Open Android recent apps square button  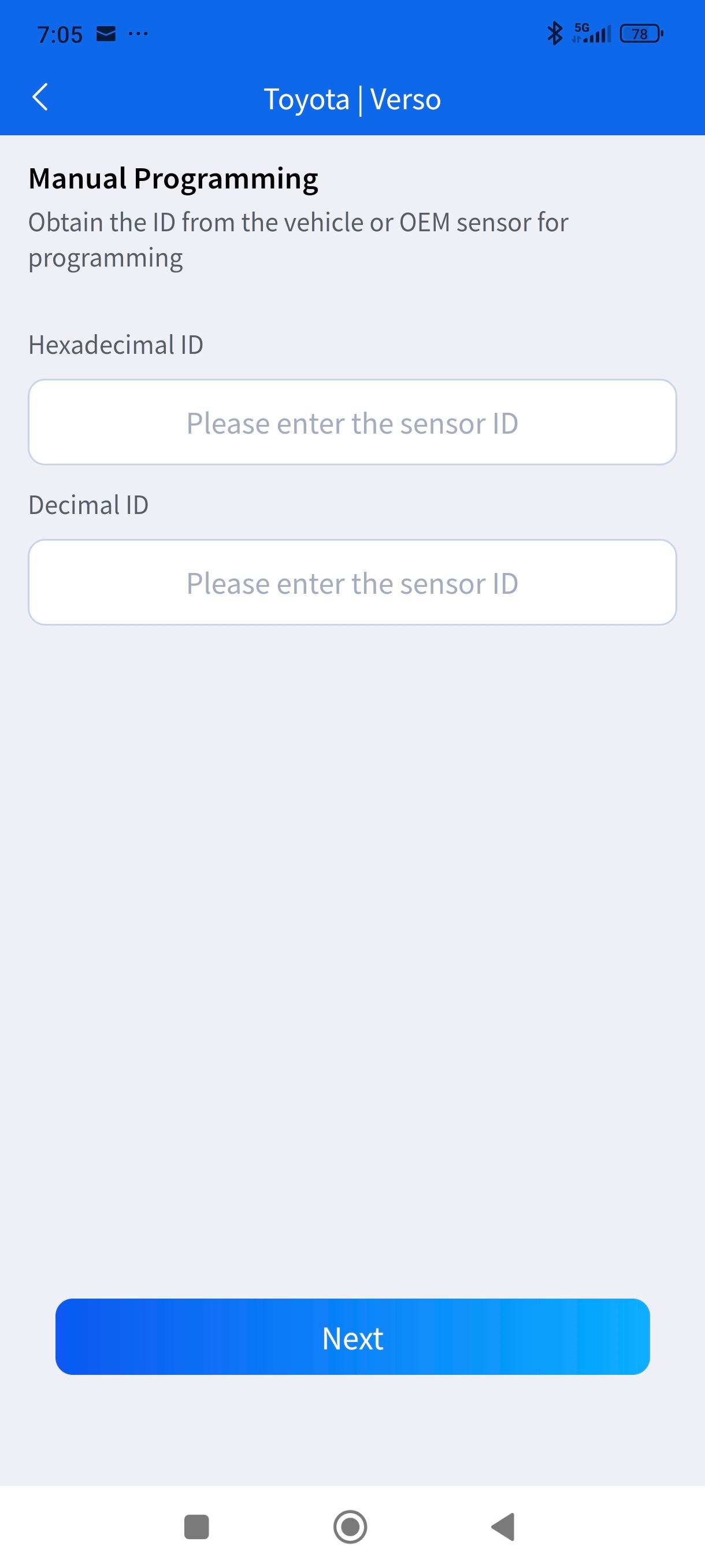tap(196, 1526)
